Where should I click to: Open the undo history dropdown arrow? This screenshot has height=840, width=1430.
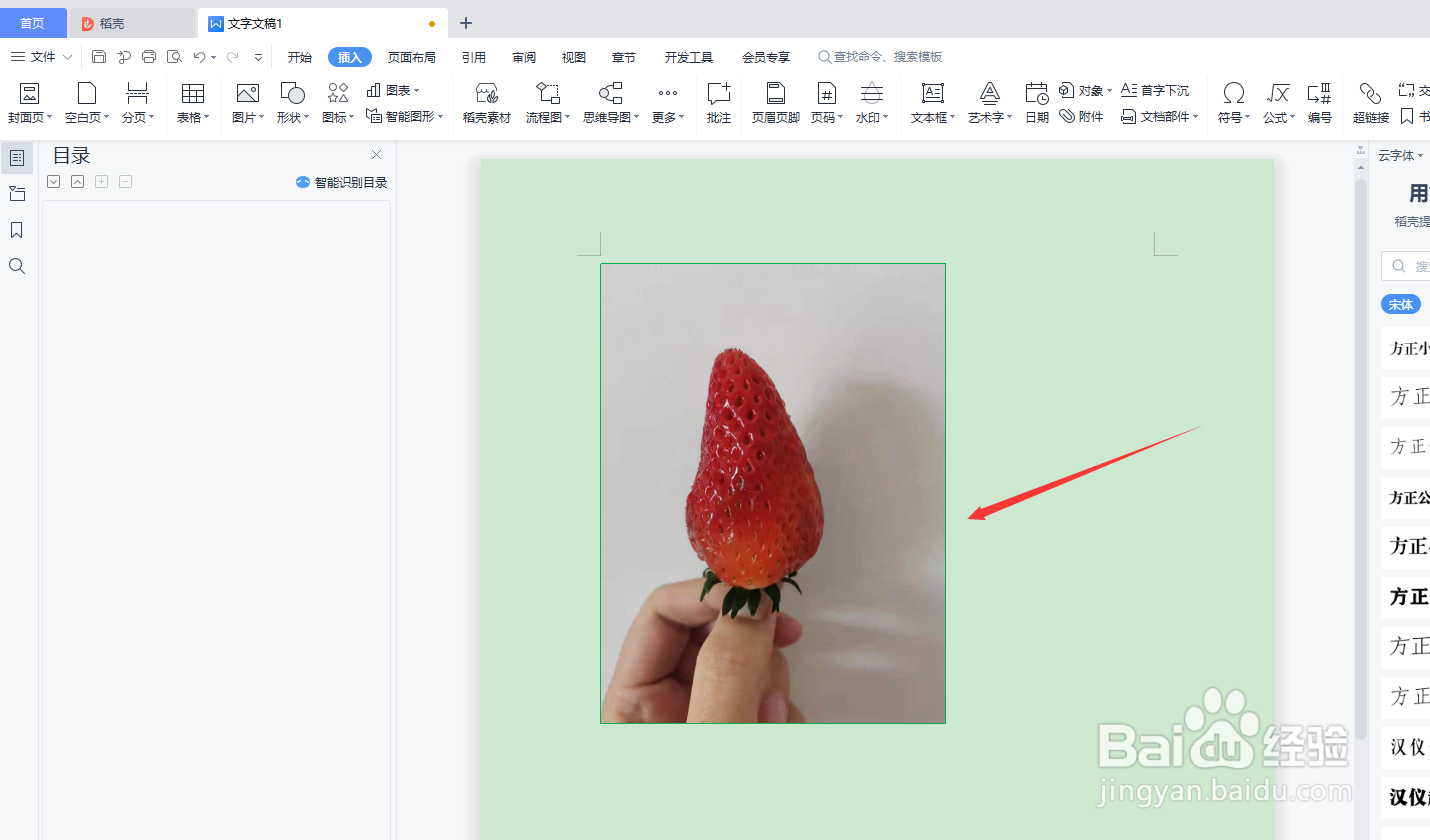[213, 58]
